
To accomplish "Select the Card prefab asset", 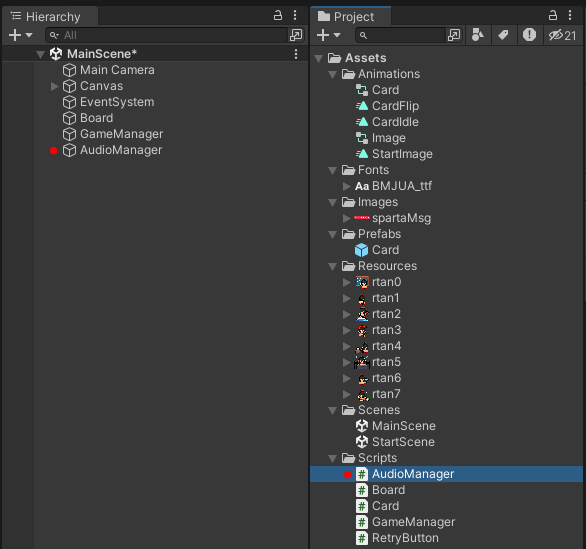I will [377, 250].
